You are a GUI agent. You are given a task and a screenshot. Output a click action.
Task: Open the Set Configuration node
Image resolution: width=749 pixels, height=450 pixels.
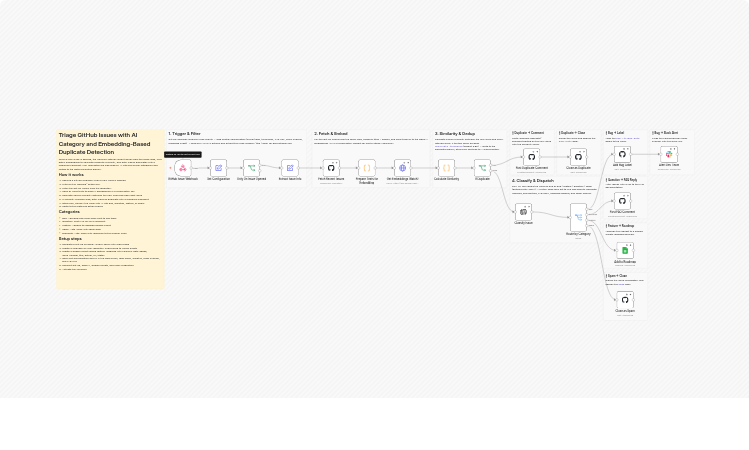click(218, 168)
